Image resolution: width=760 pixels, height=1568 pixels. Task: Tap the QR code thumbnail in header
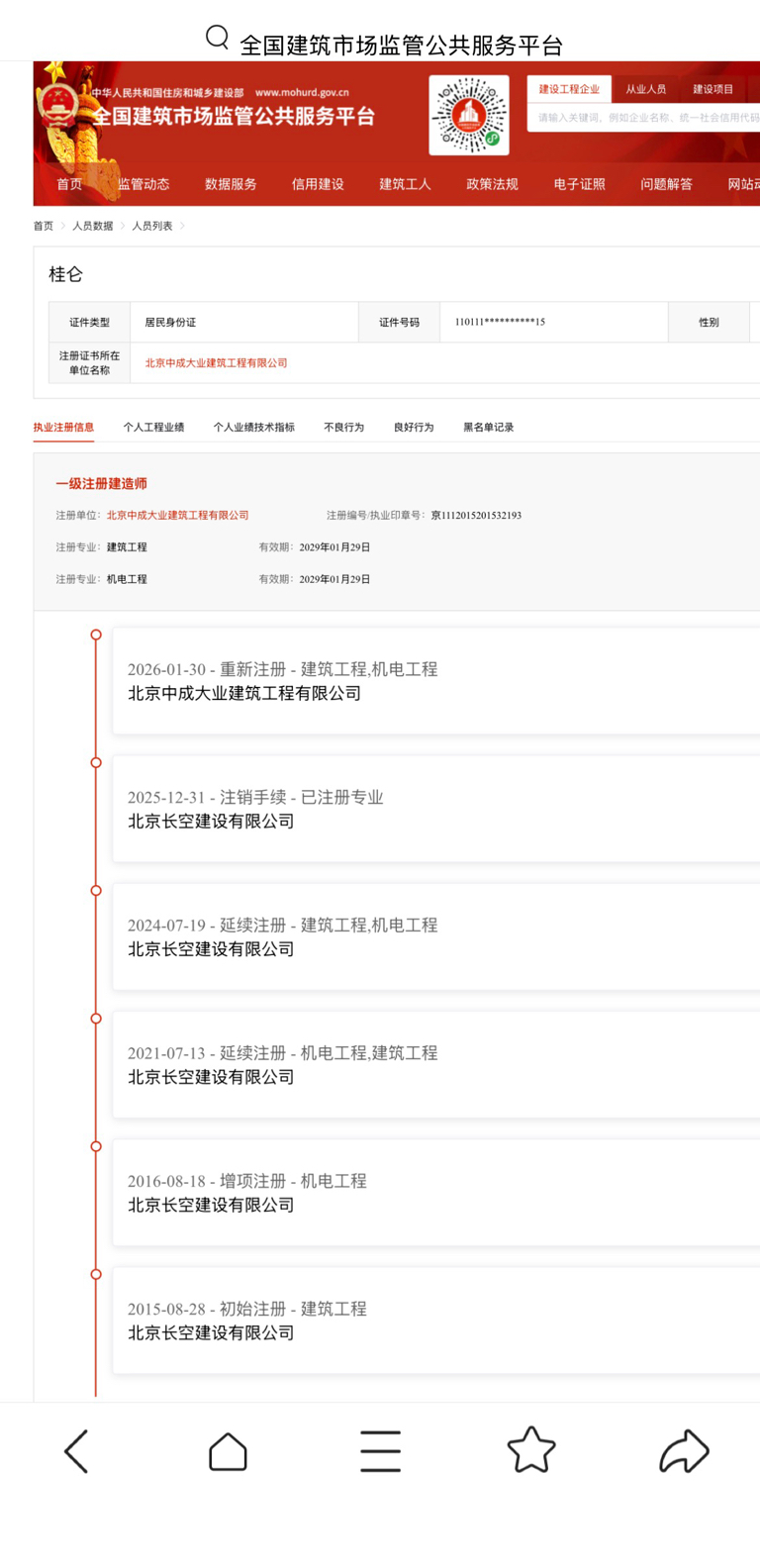click(x=469, y=115)
